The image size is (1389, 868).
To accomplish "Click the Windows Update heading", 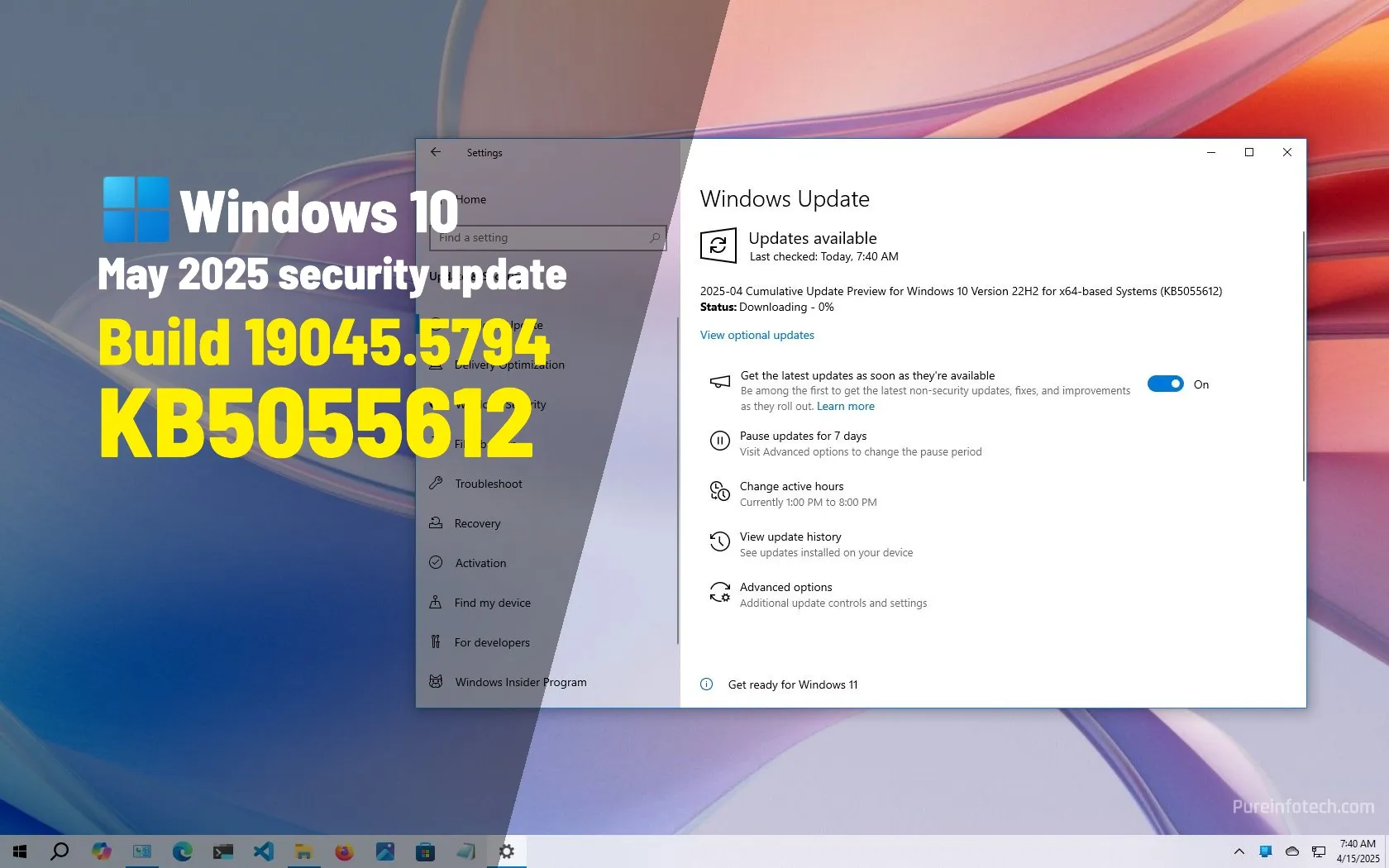I will (x=785, y=198).
